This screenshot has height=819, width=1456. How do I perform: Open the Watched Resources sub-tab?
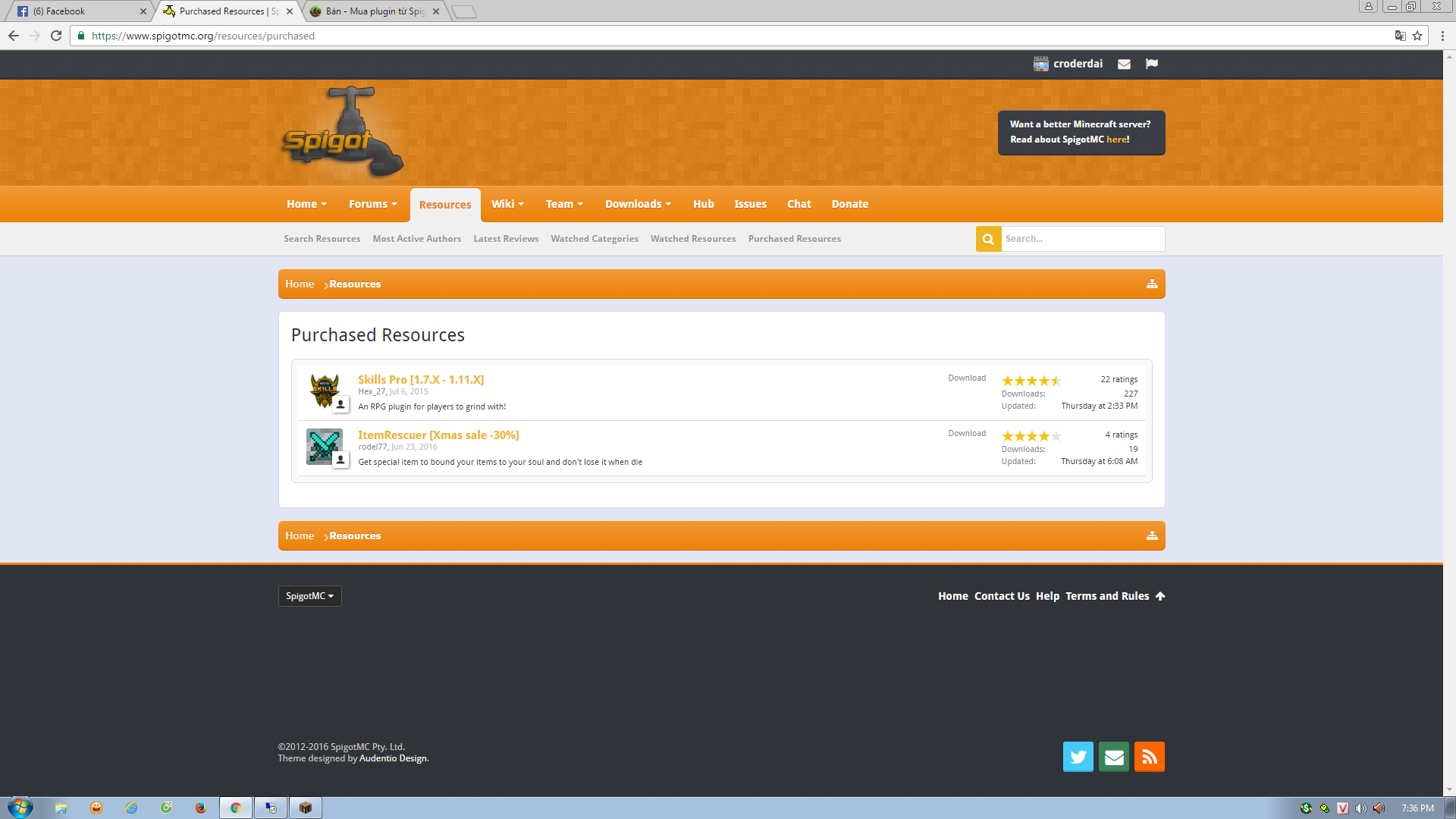pyautogui.click(x=692, y=239)
